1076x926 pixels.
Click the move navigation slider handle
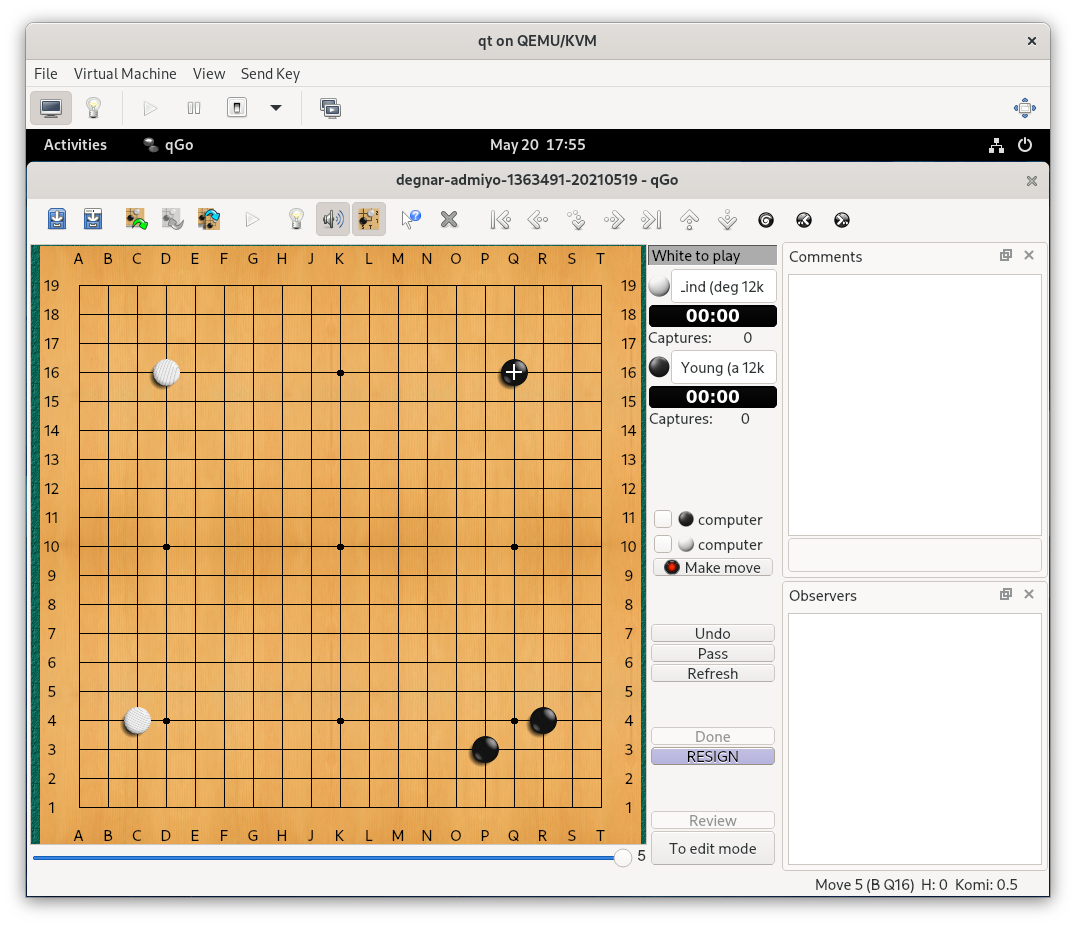(623, 857)
